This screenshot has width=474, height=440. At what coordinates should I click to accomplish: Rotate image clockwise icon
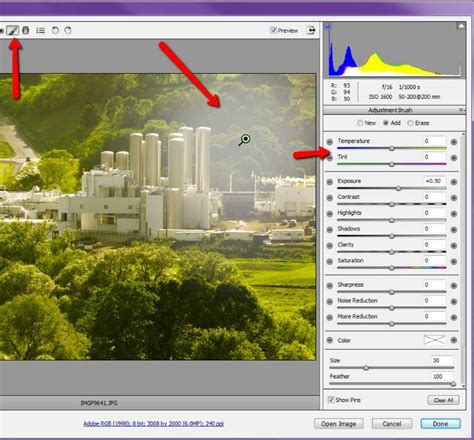pos(68,30)
